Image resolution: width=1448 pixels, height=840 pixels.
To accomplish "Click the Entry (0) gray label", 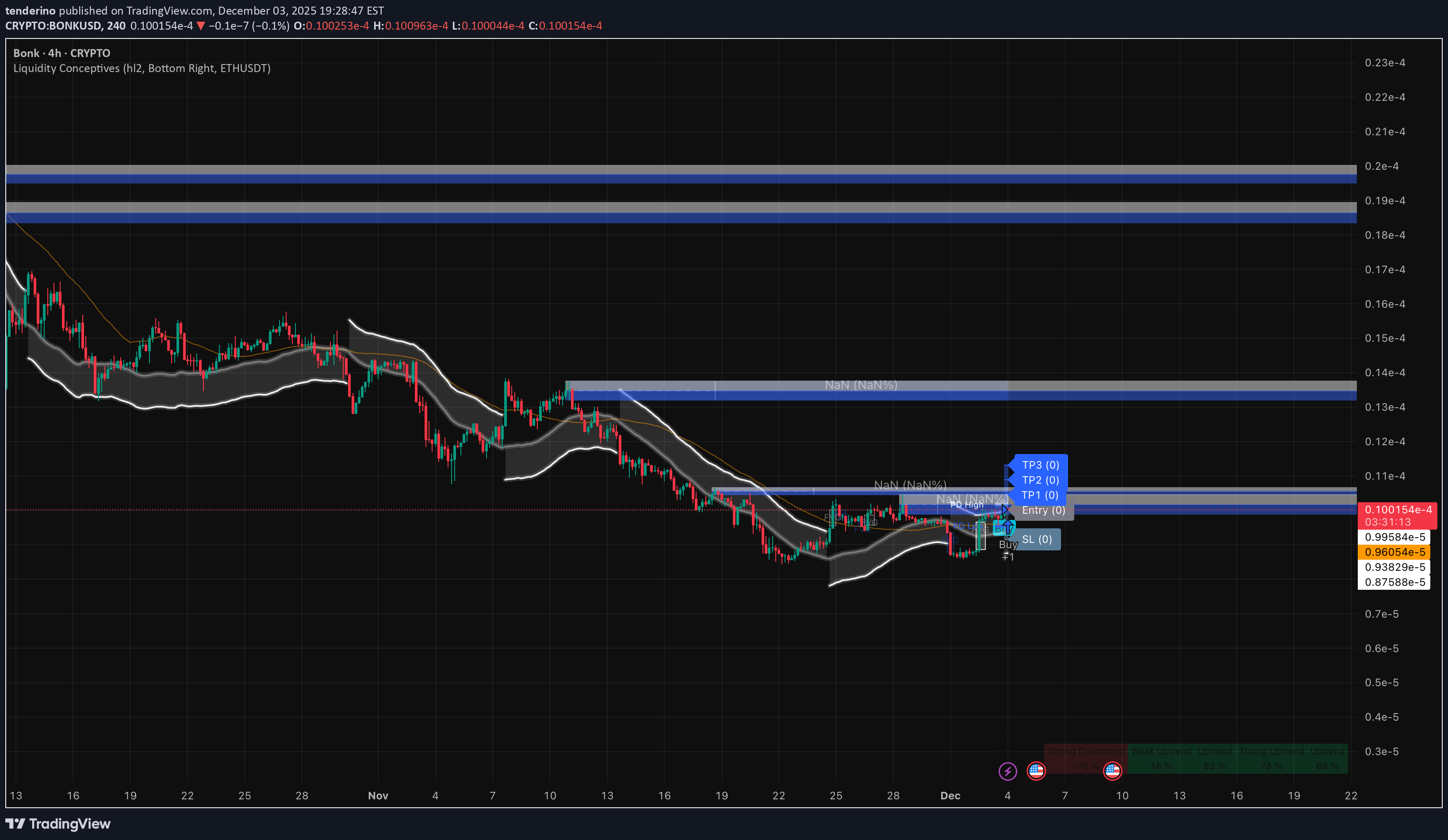I will (x=1043, y=510).
